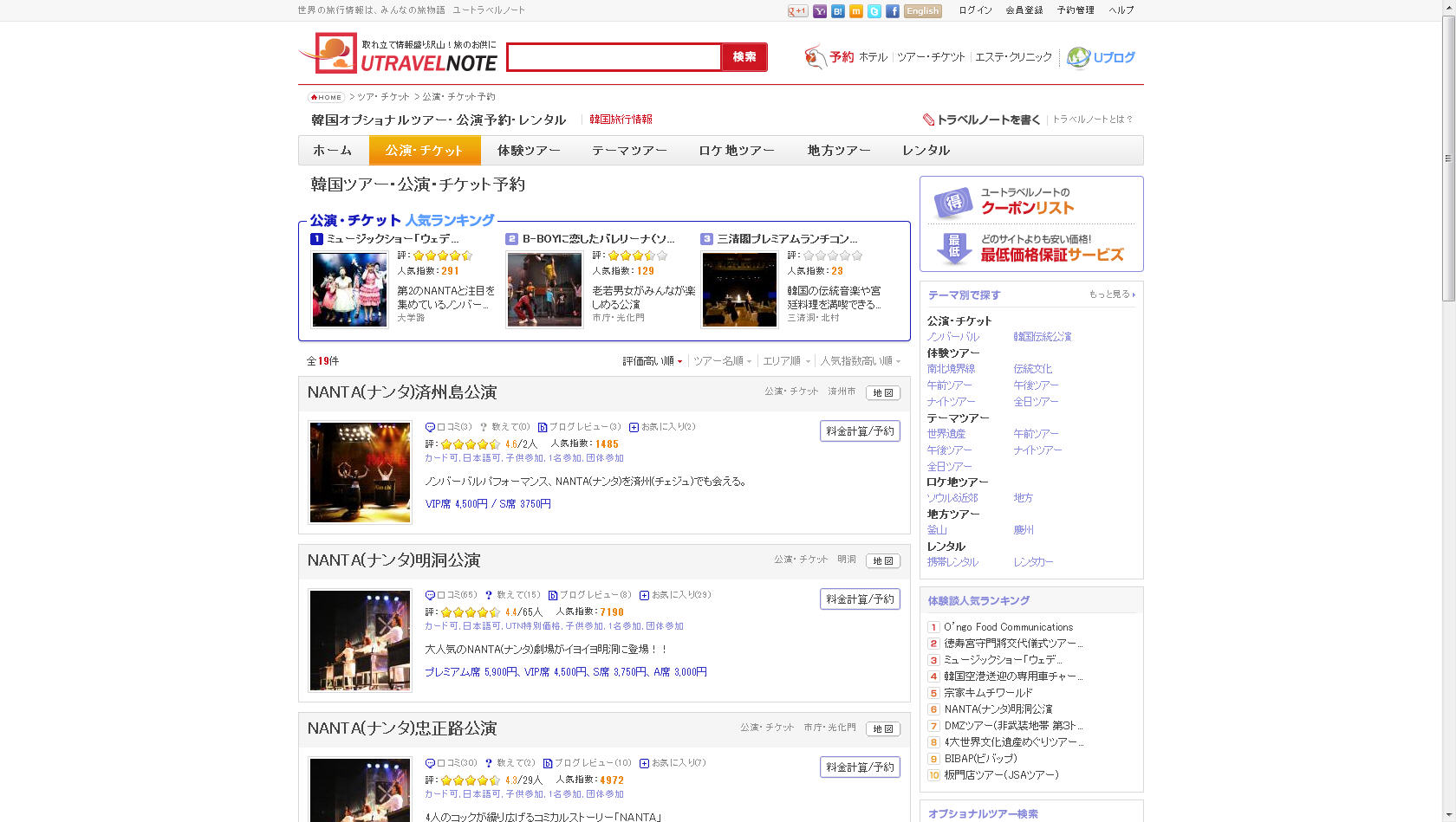Viewport: 1456px width, 822px height.
Task: Select the 公演・チケット tab
Action: [425, 151]
